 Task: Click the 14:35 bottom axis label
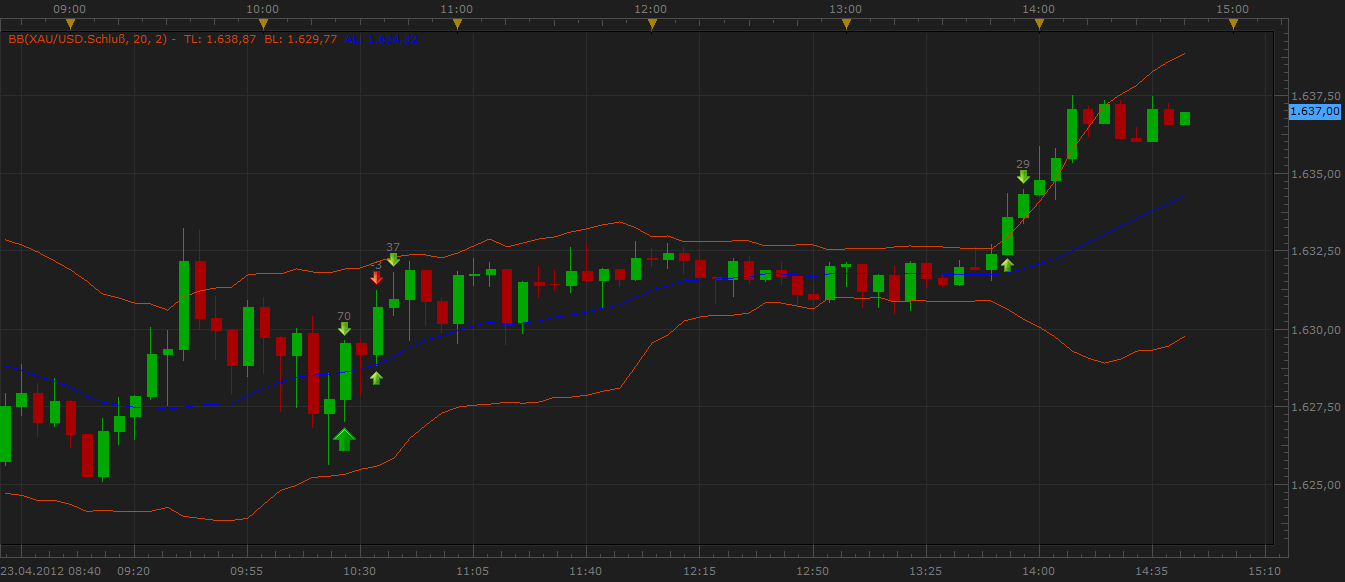(1152, 572)
